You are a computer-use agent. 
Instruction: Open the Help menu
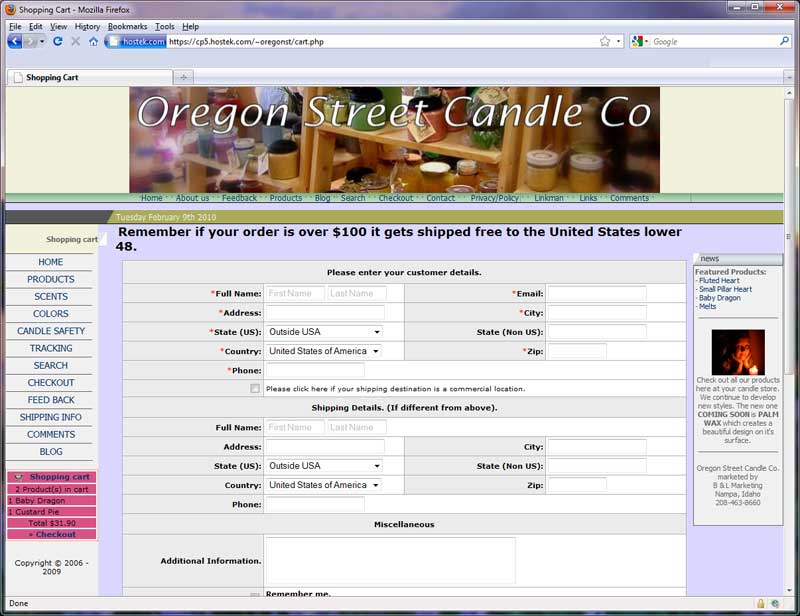[x=190, y=27]
